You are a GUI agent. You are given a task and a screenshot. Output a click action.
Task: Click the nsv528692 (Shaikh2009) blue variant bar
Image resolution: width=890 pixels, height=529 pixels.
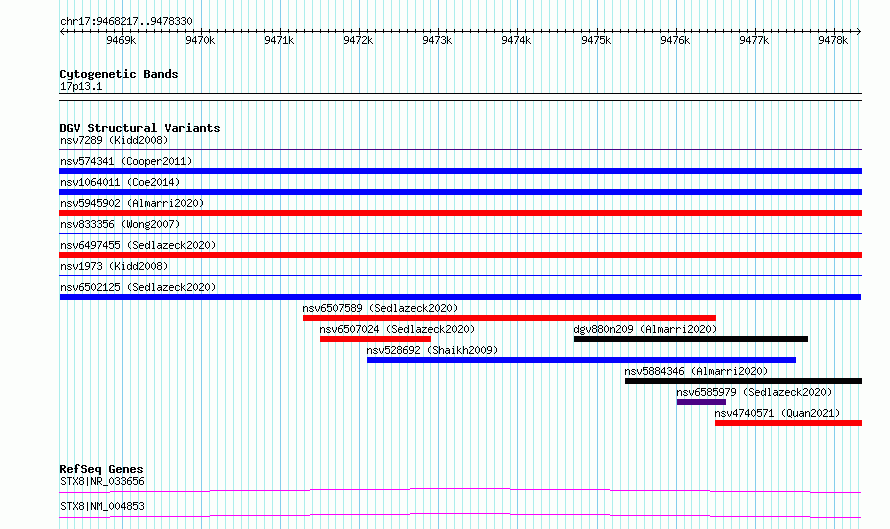point(581,360)
